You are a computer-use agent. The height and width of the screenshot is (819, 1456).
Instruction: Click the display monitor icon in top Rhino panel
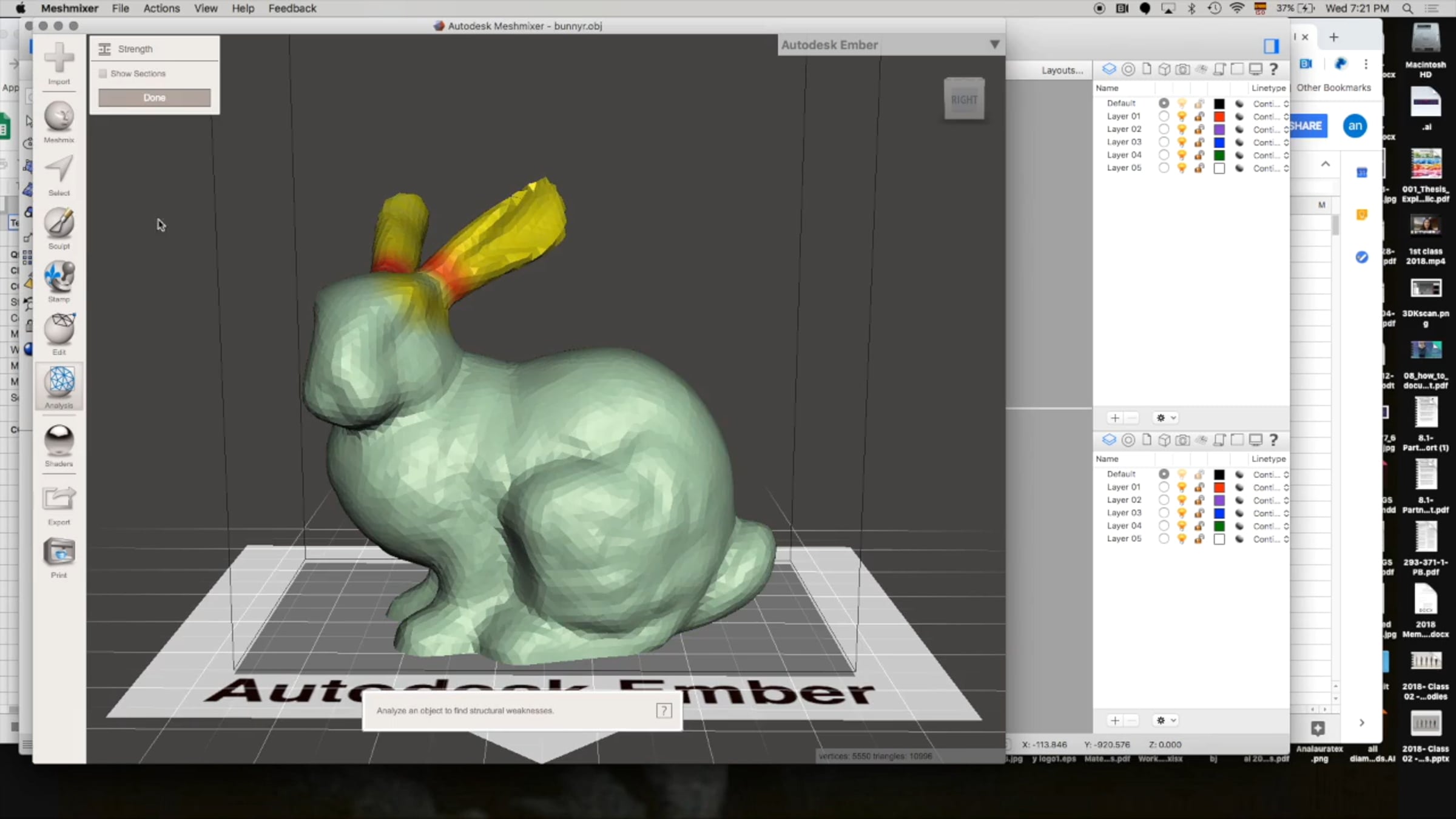click(1255, 69)
